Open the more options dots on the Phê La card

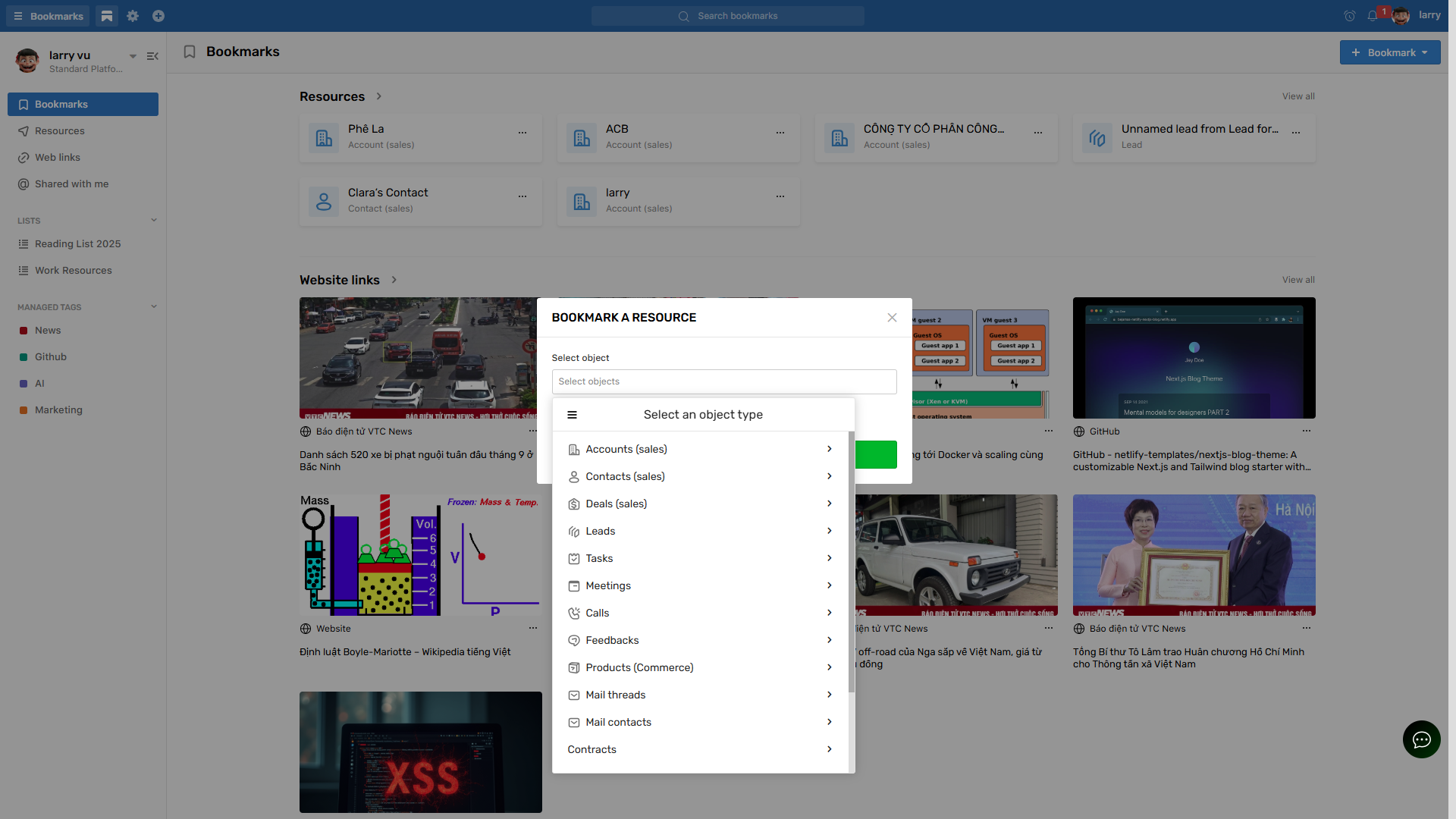tap(522, 133)
